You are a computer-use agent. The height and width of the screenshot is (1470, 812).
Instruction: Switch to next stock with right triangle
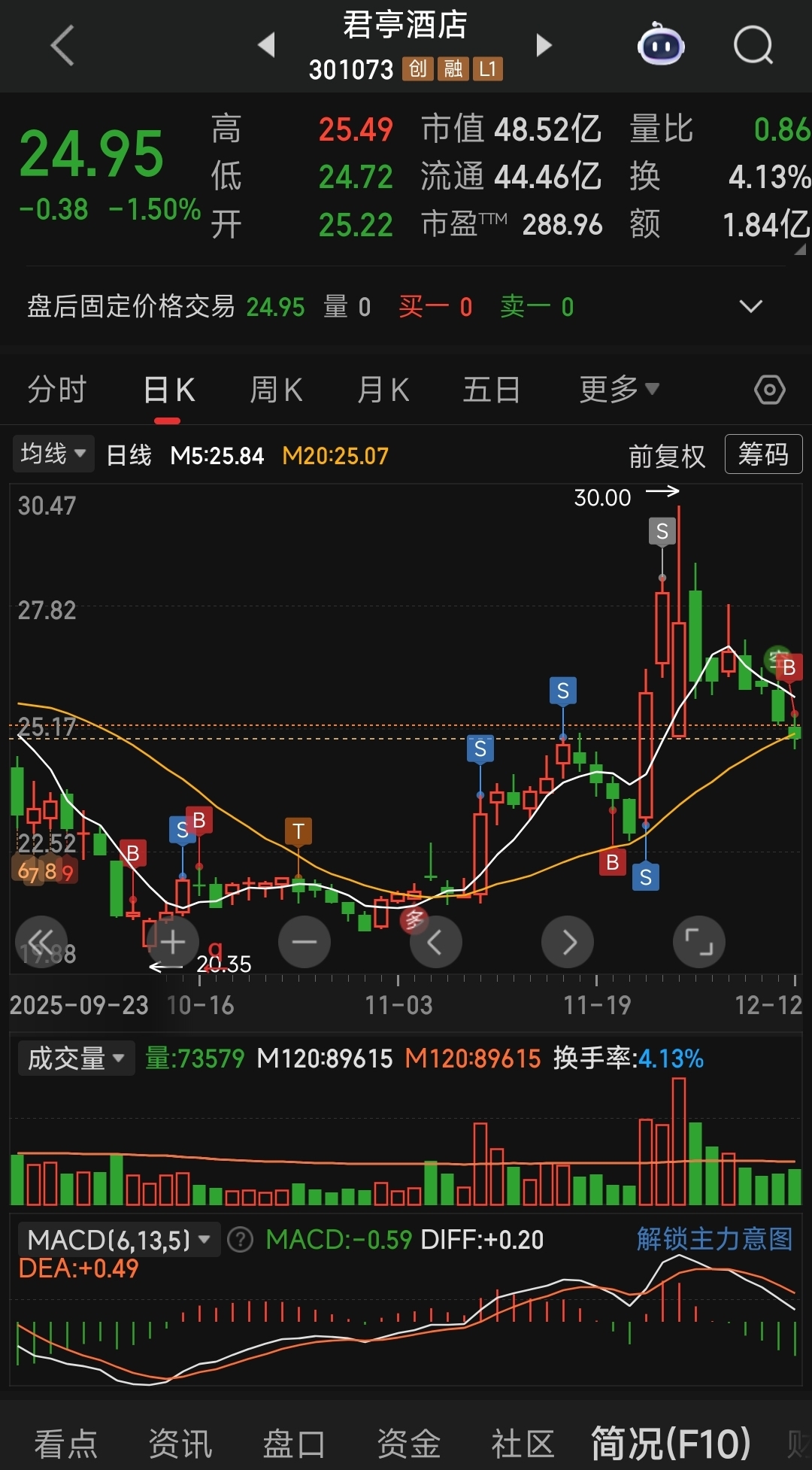(544, 46)
